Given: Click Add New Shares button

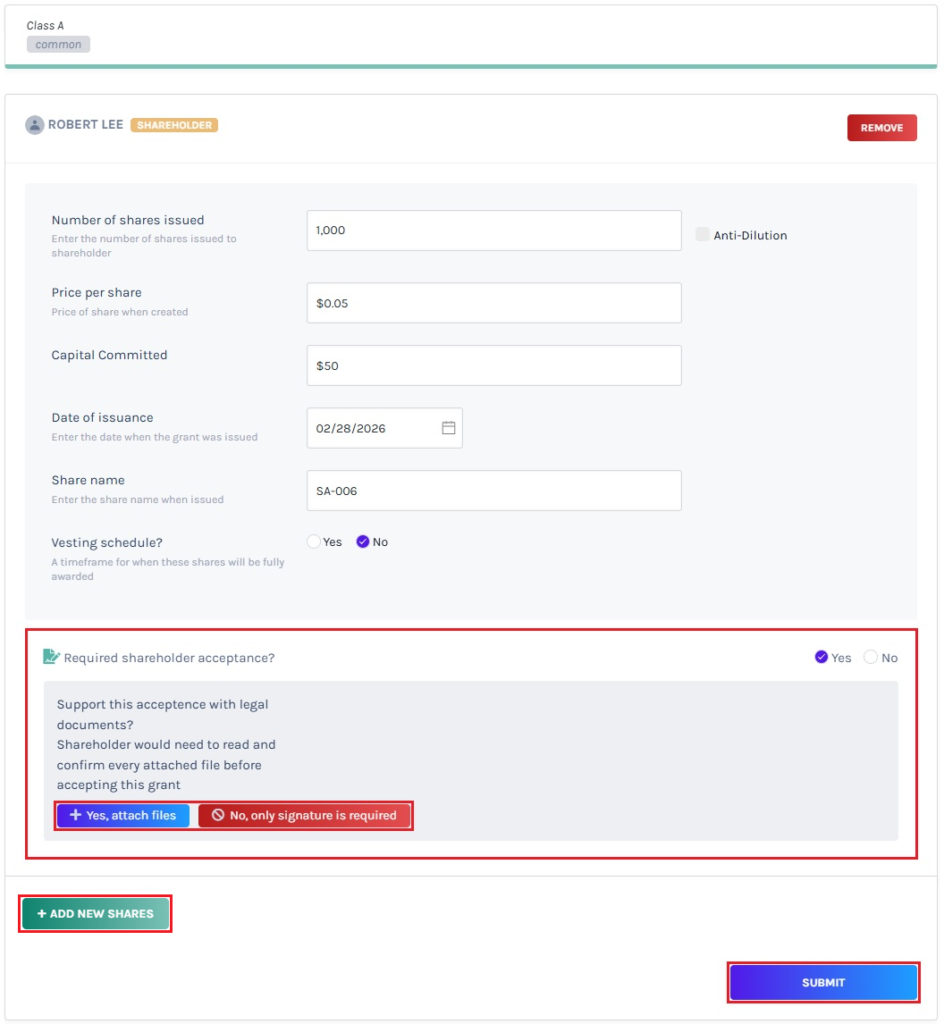Looking at the screenshot, I should [95, 914].
